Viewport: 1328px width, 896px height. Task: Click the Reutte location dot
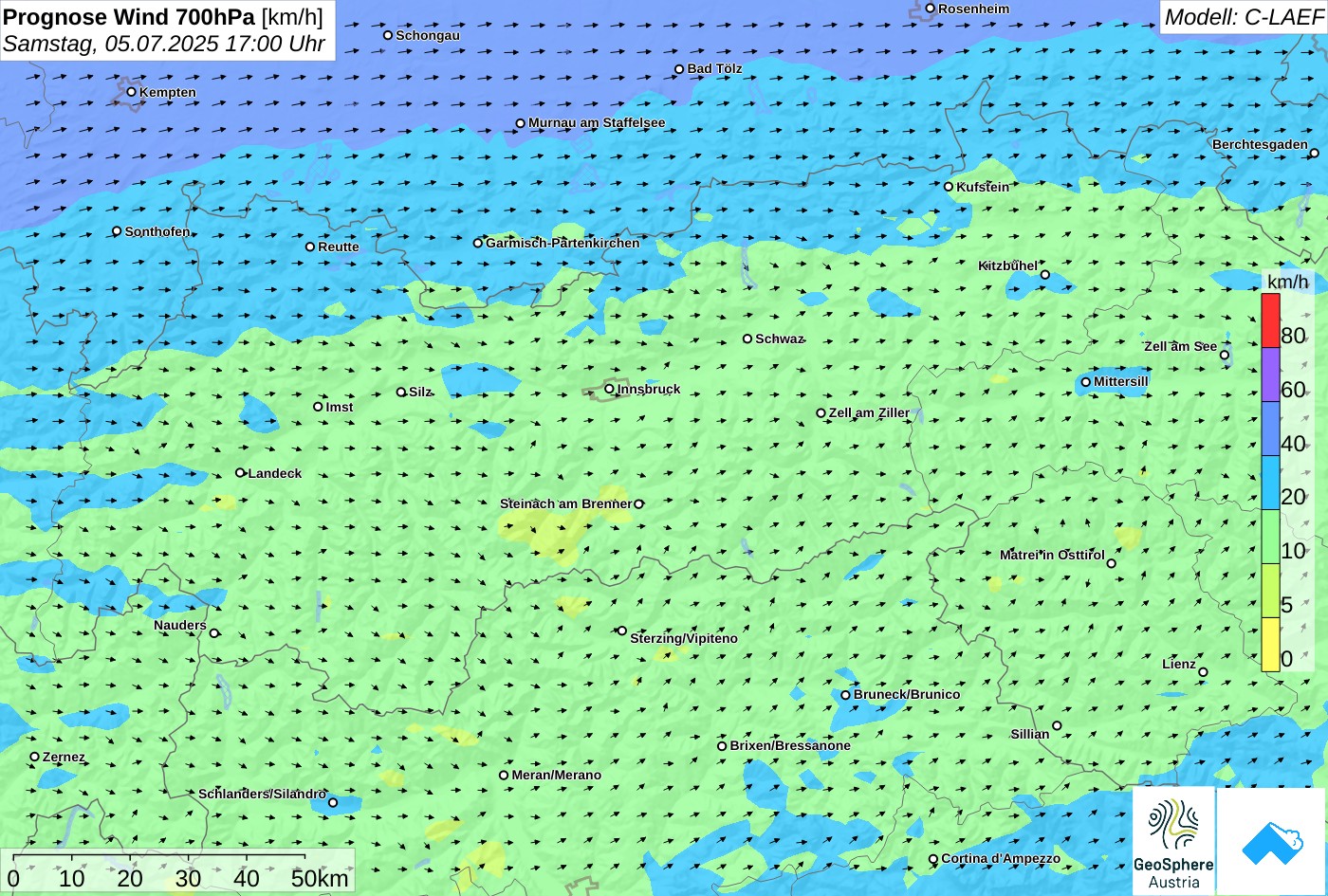point(310,247)
